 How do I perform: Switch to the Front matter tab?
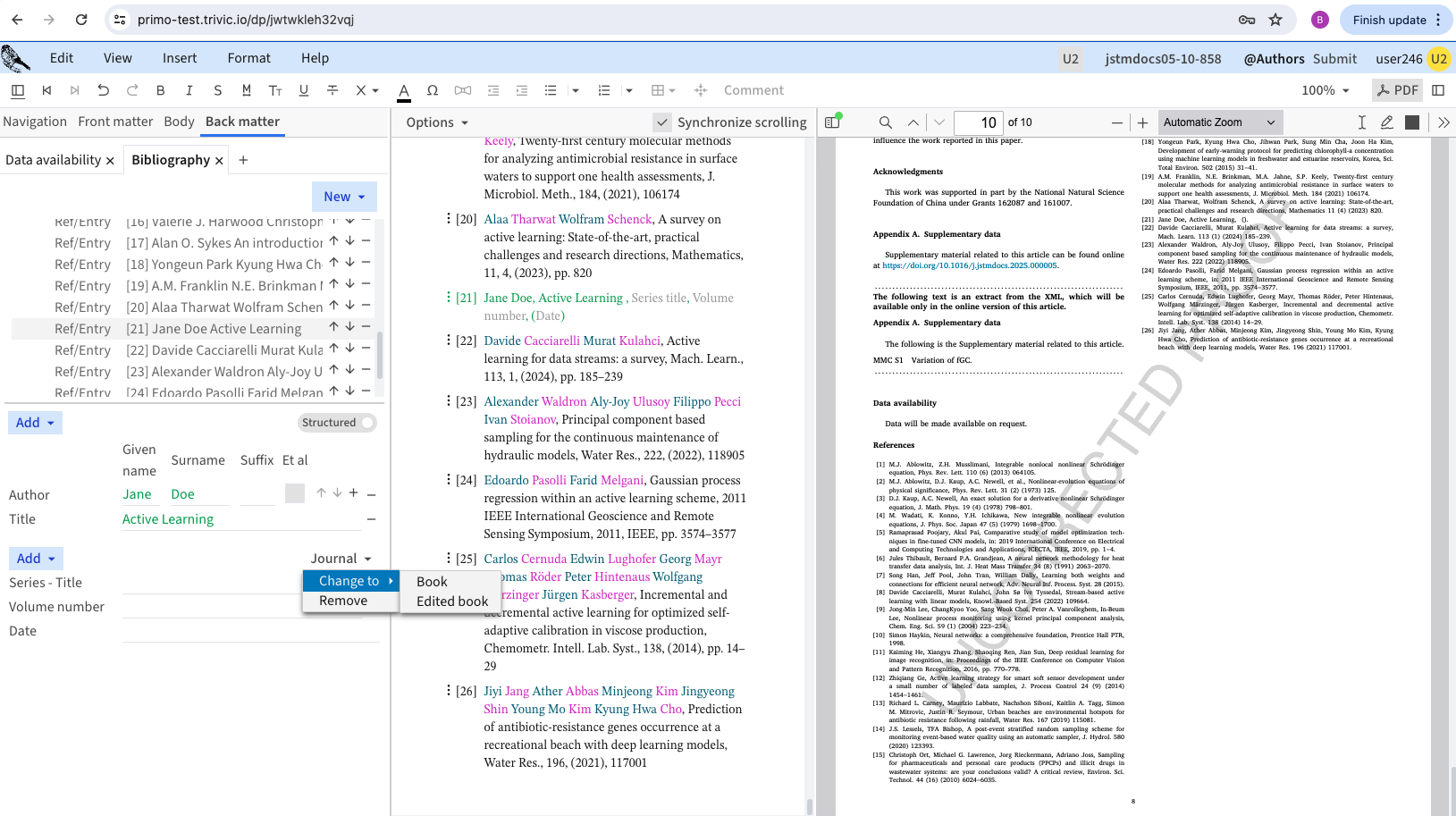[x=115, y=122]
